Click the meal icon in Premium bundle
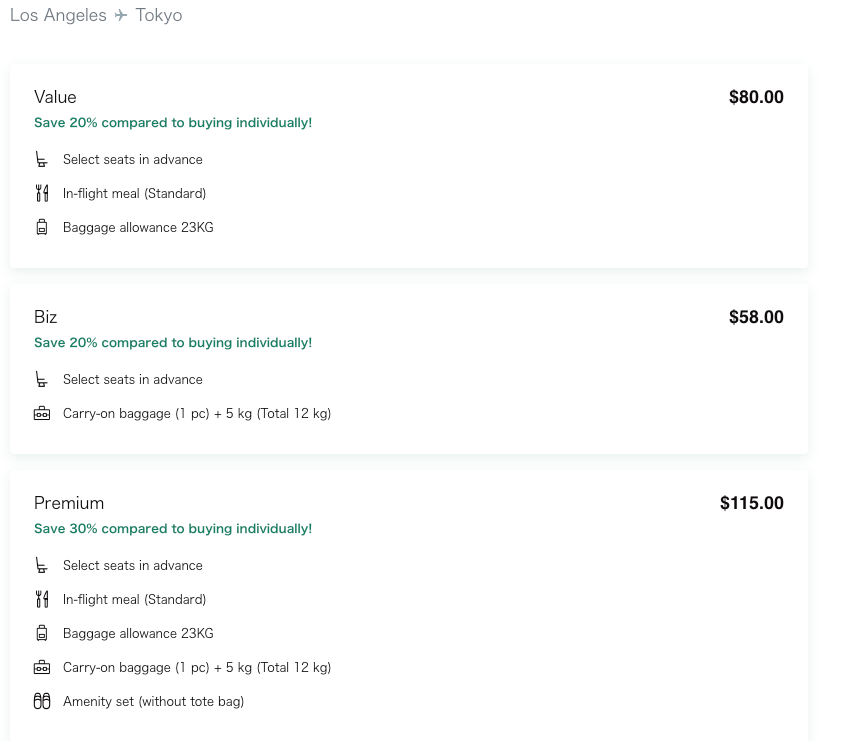 [x=42, y=600]
